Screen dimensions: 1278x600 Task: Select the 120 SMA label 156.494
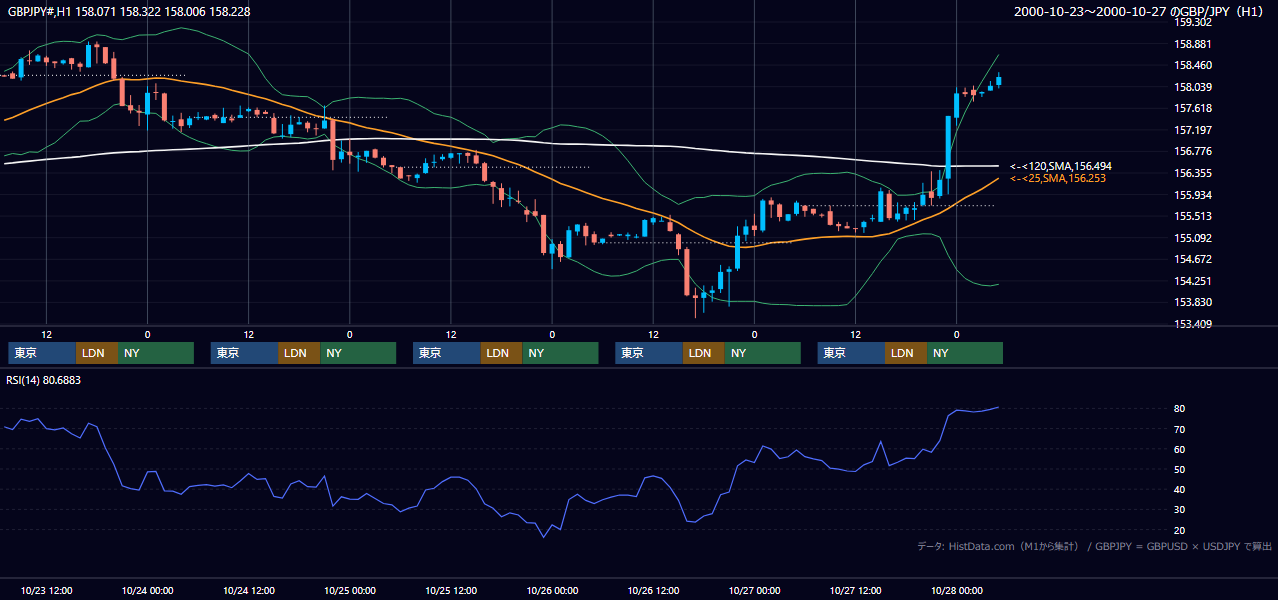pyautogui.click(x=1060, y=166)
